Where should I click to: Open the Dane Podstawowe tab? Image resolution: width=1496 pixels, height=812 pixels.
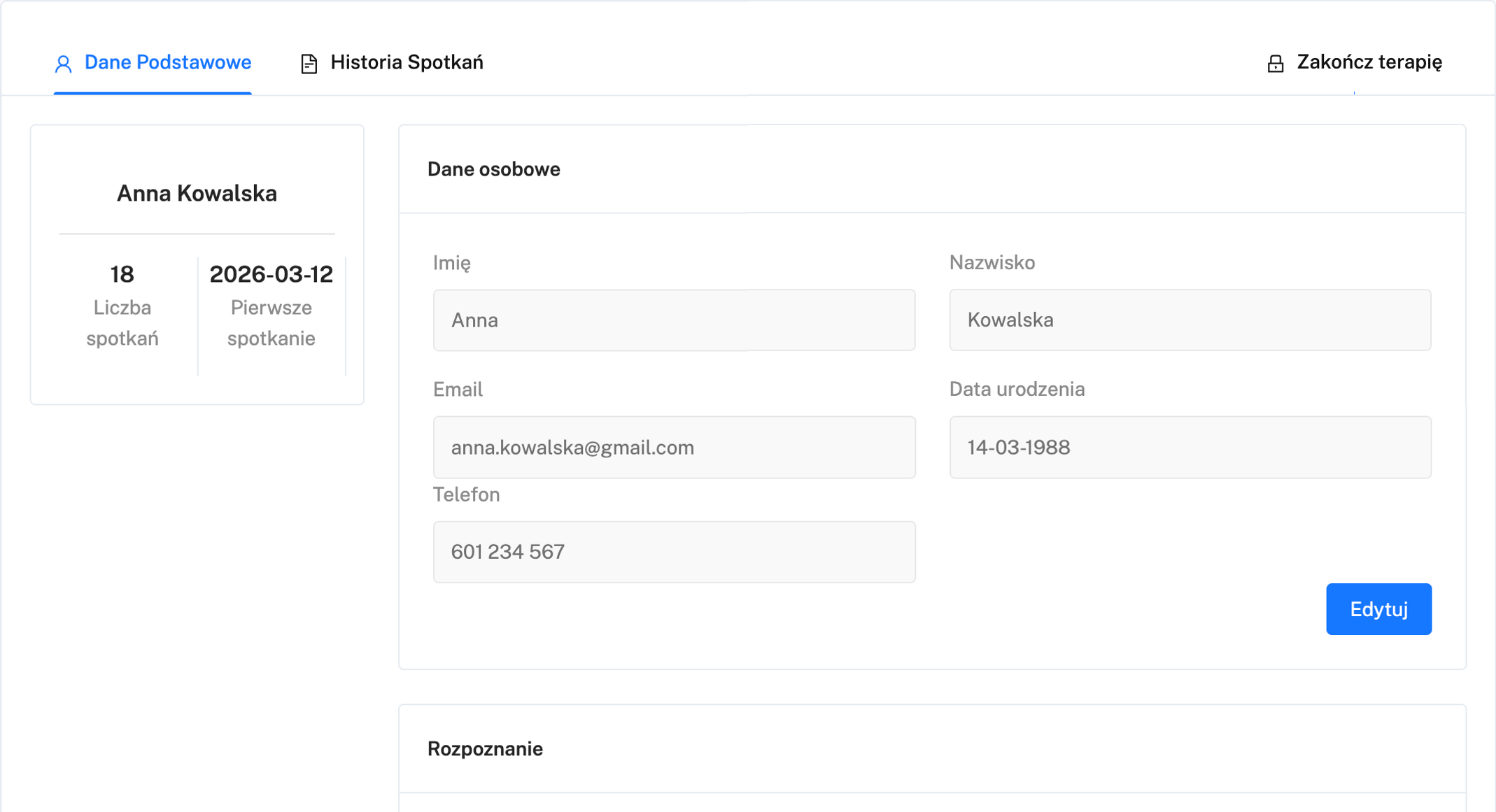coord(153,63)
